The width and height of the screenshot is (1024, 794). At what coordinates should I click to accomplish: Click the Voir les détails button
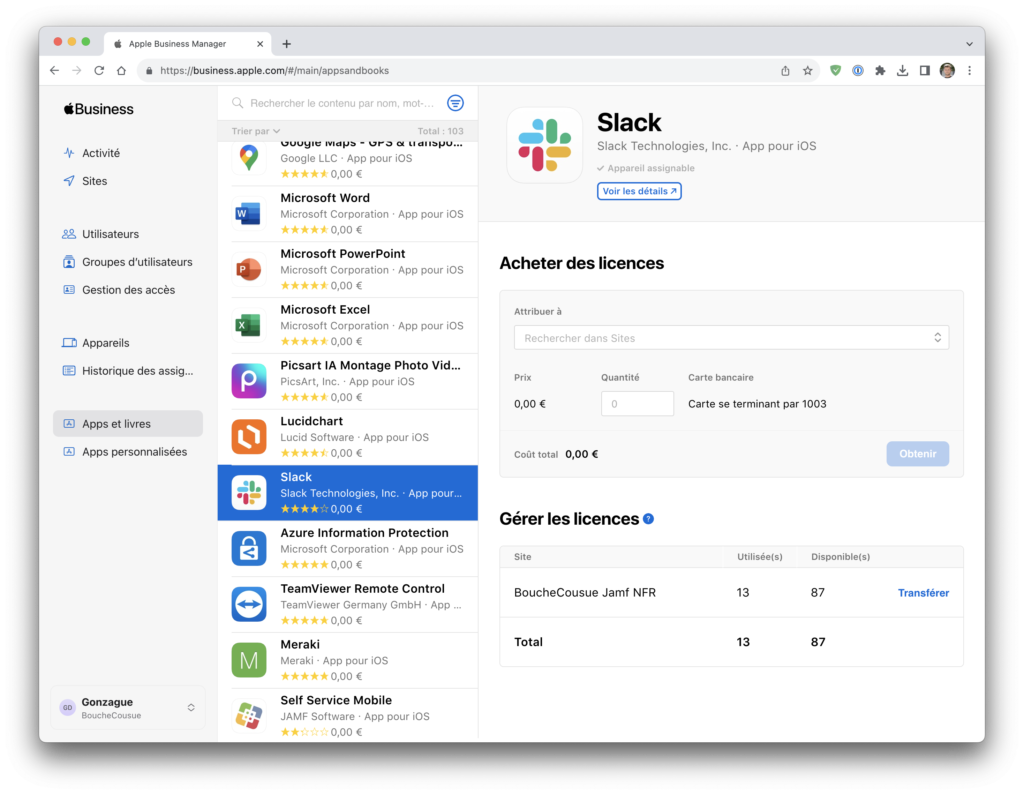[x=639, y=190]
